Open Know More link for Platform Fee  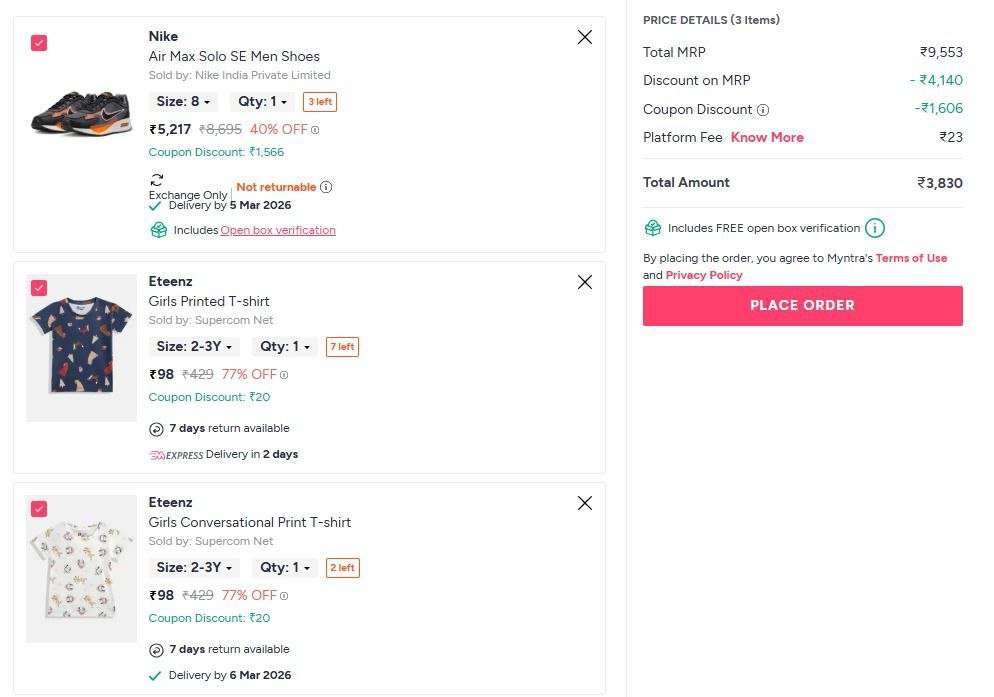click(767, 138)
